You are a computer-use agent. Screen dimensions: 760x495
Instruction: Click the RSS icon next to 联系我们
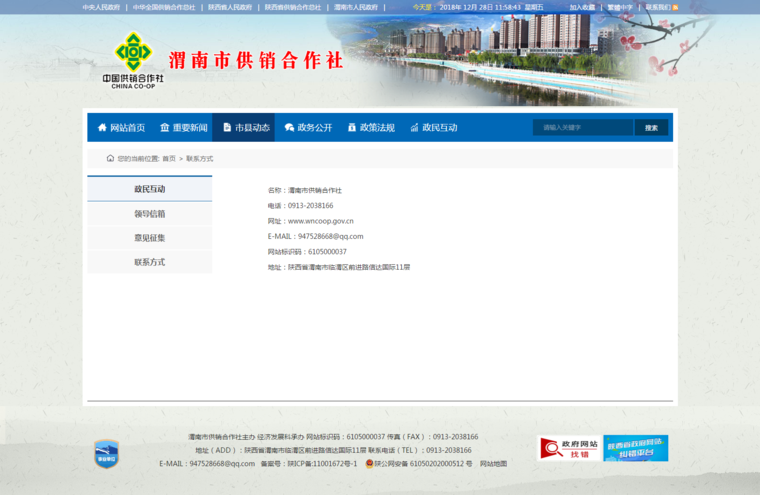675,7
